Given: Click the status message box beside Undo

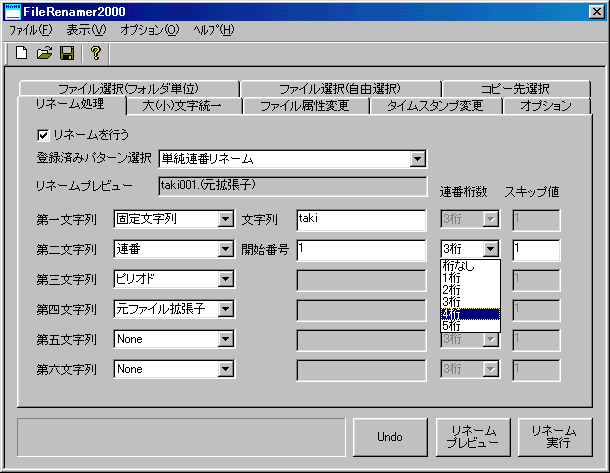Looking at the screenshot, I should click(181, 437).
